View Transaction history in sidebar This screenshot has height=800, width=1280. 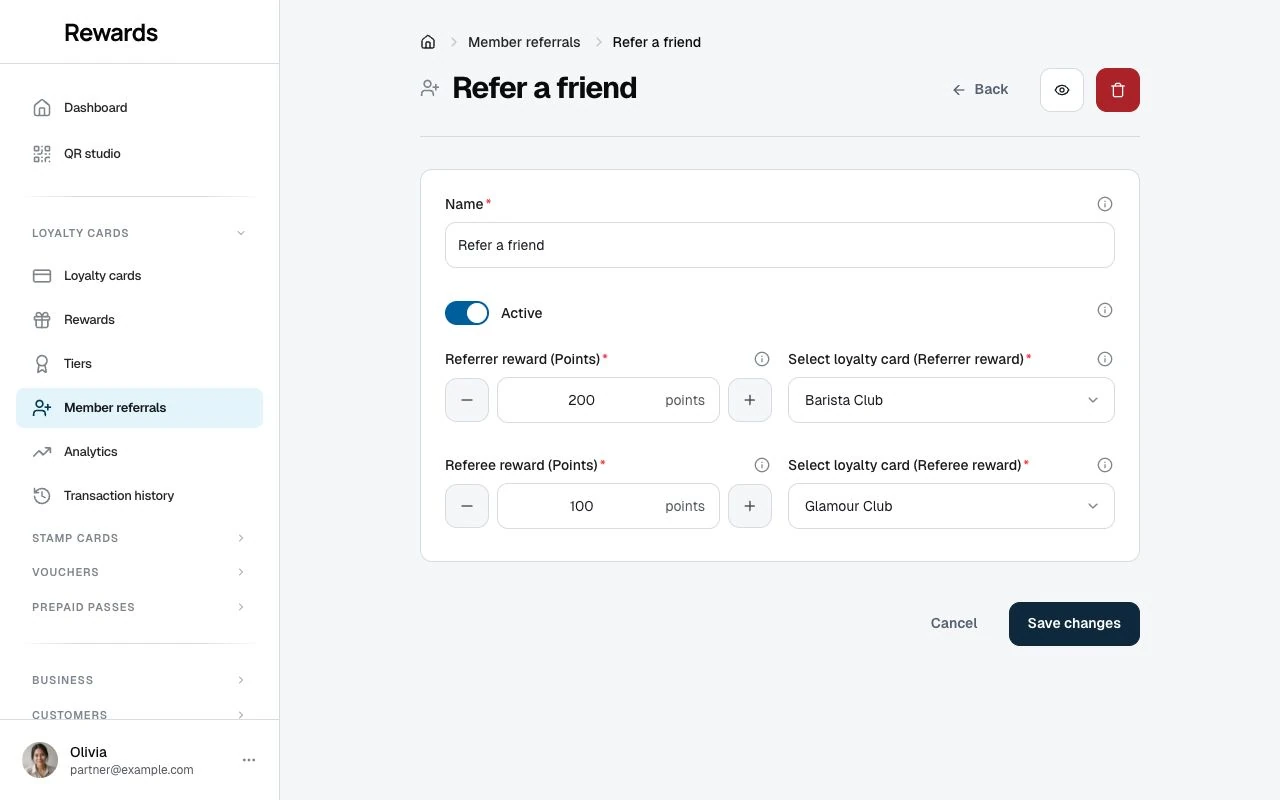[139, 496]
